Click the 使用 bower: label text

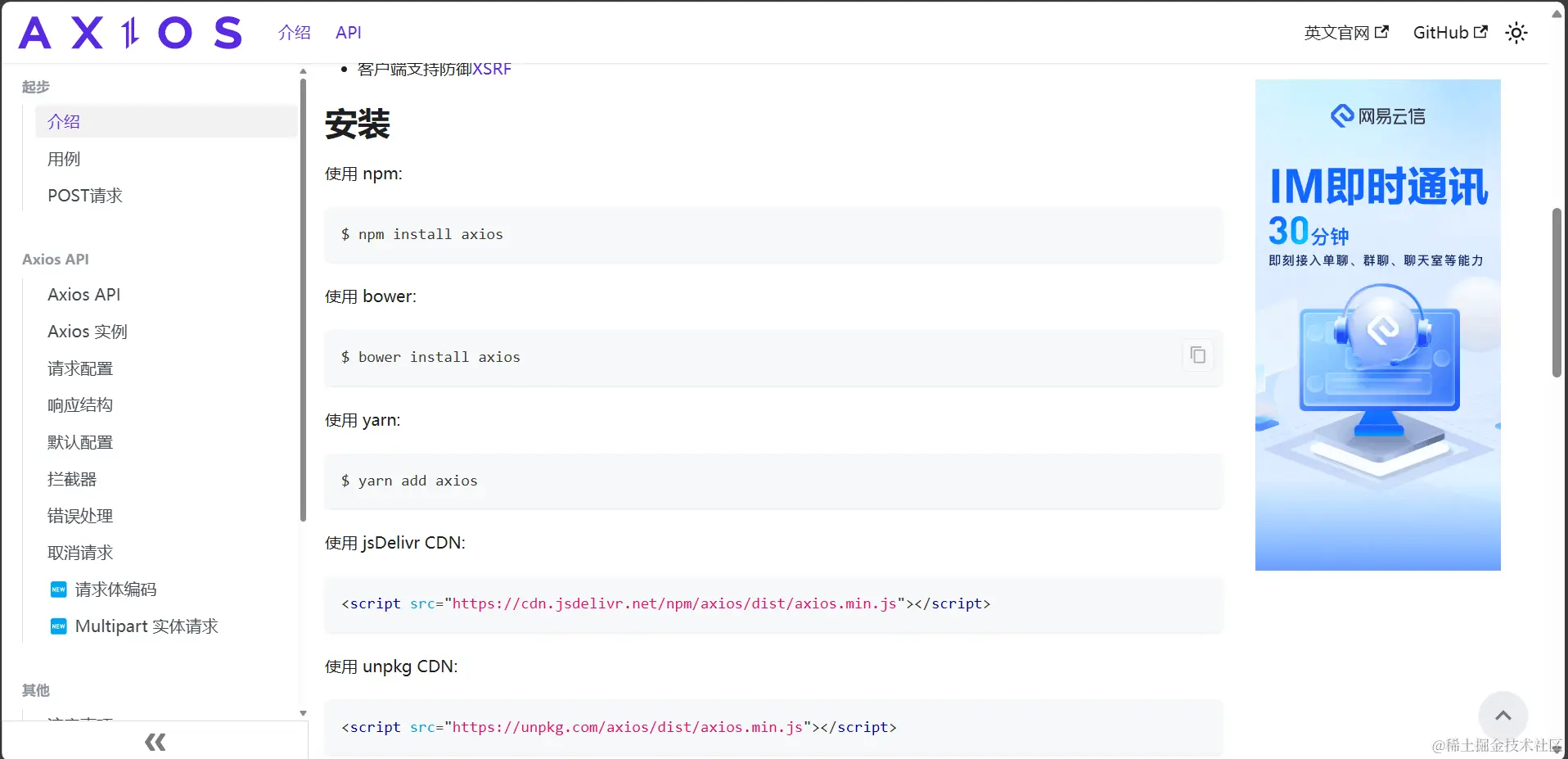tap(371, 296)
